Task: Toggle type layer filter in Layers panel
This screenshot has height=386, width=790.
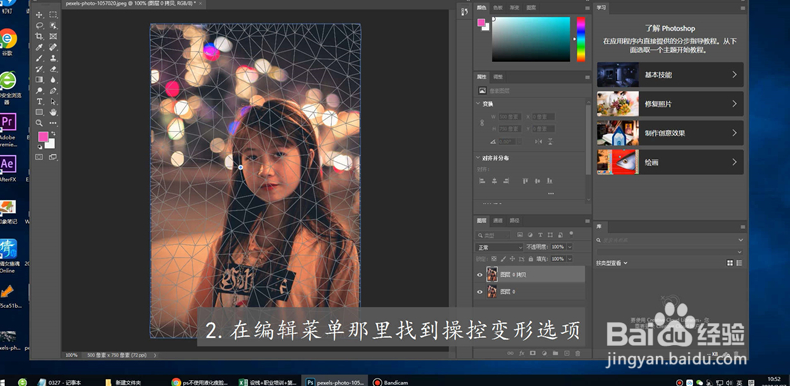Action: [540, 235]
